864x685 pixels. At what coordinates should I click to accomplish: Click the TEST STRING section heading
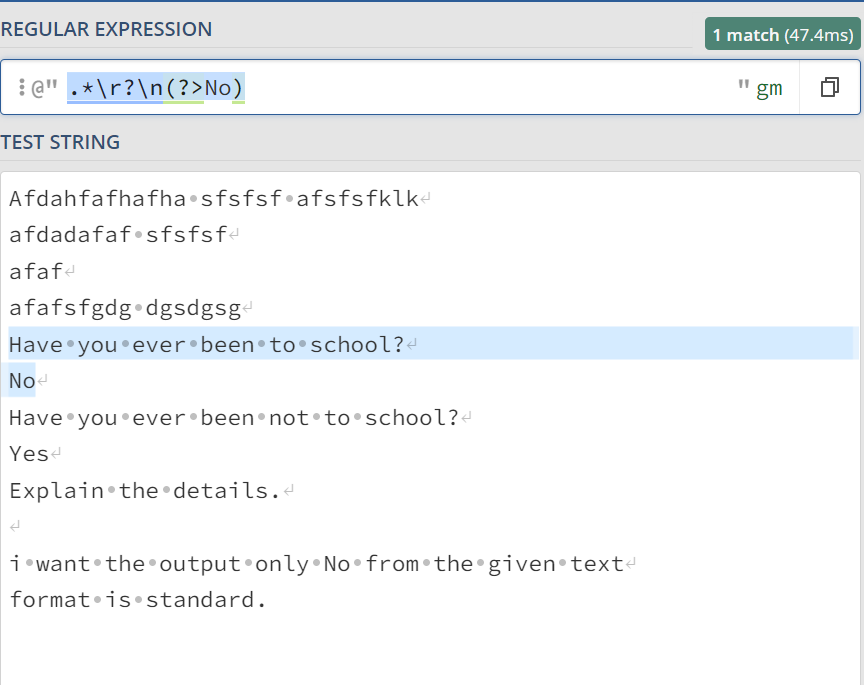61,142
